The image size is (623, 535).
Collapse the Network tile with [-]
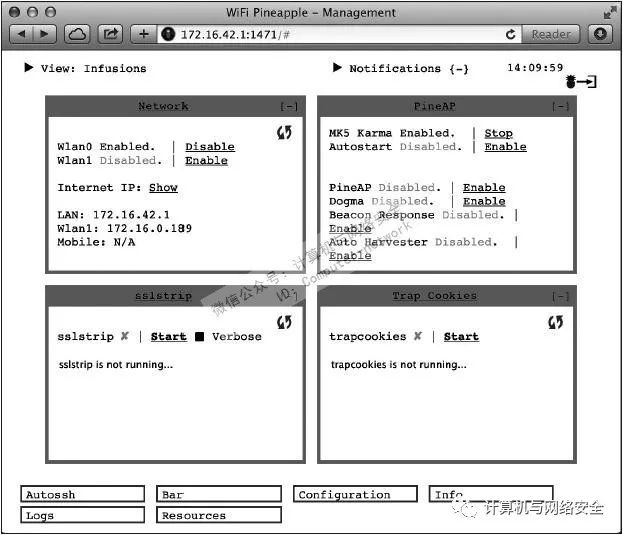(289, 106)
